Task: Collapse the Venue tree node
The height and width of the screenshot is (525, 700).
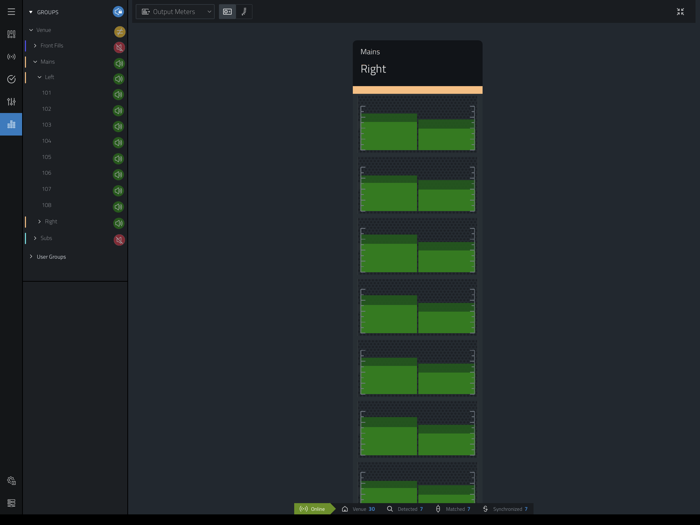Action: coord(31,30)
